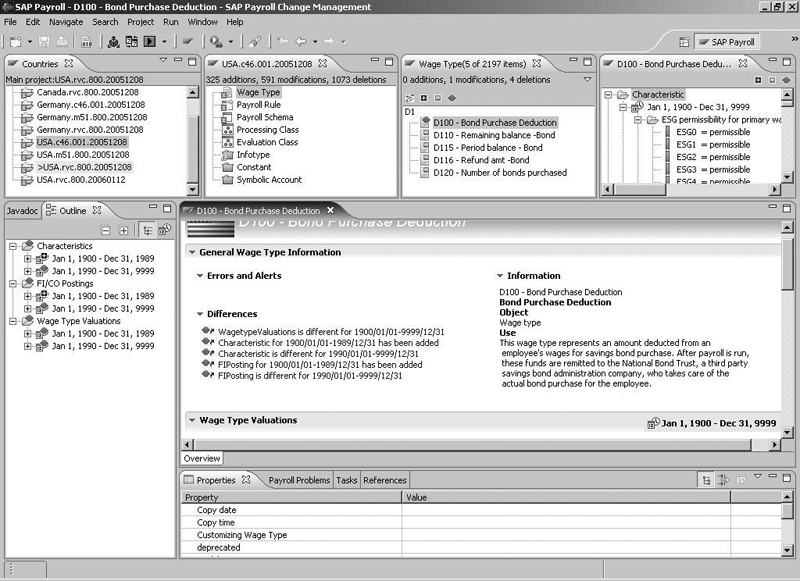Open the Countries view menu triangle
Image resolution: width=800 pixels, height=581 pixels.
pos(163,60)
